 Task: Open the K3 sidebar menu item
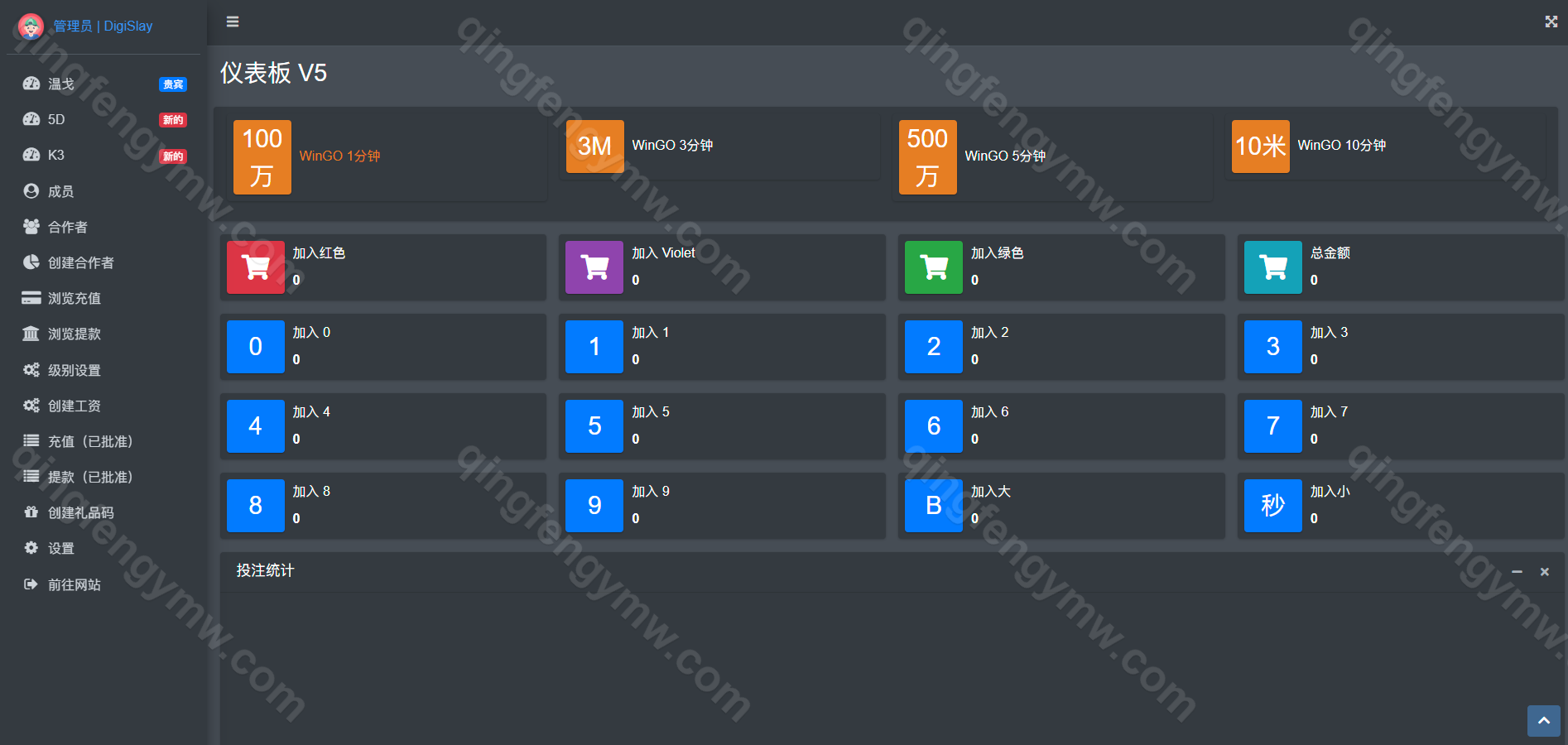(x=103, y=155)
